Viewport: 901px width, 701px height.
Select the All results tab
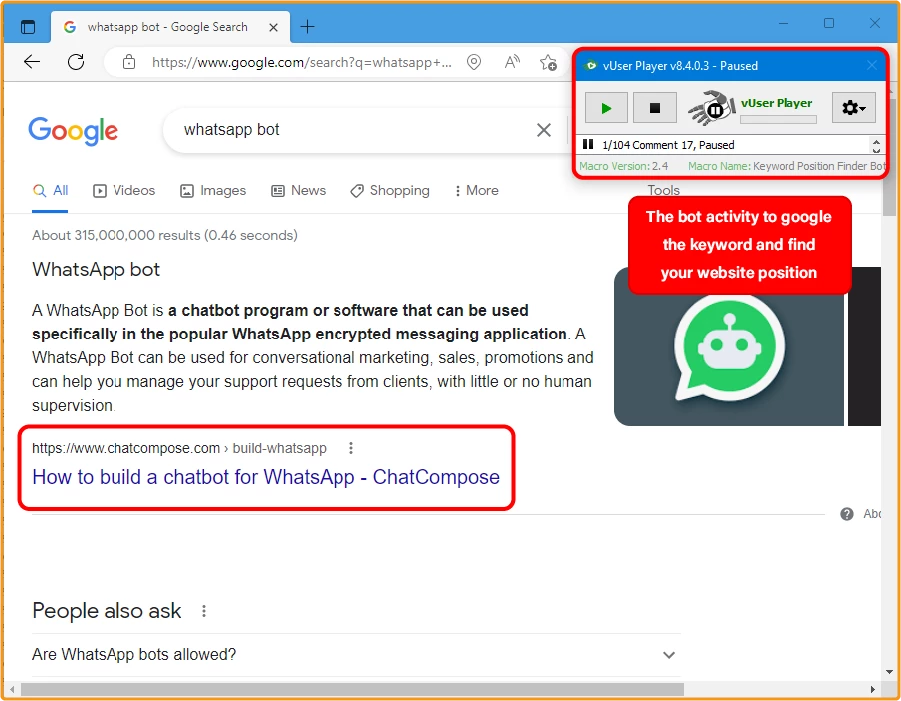coord(50,191)
